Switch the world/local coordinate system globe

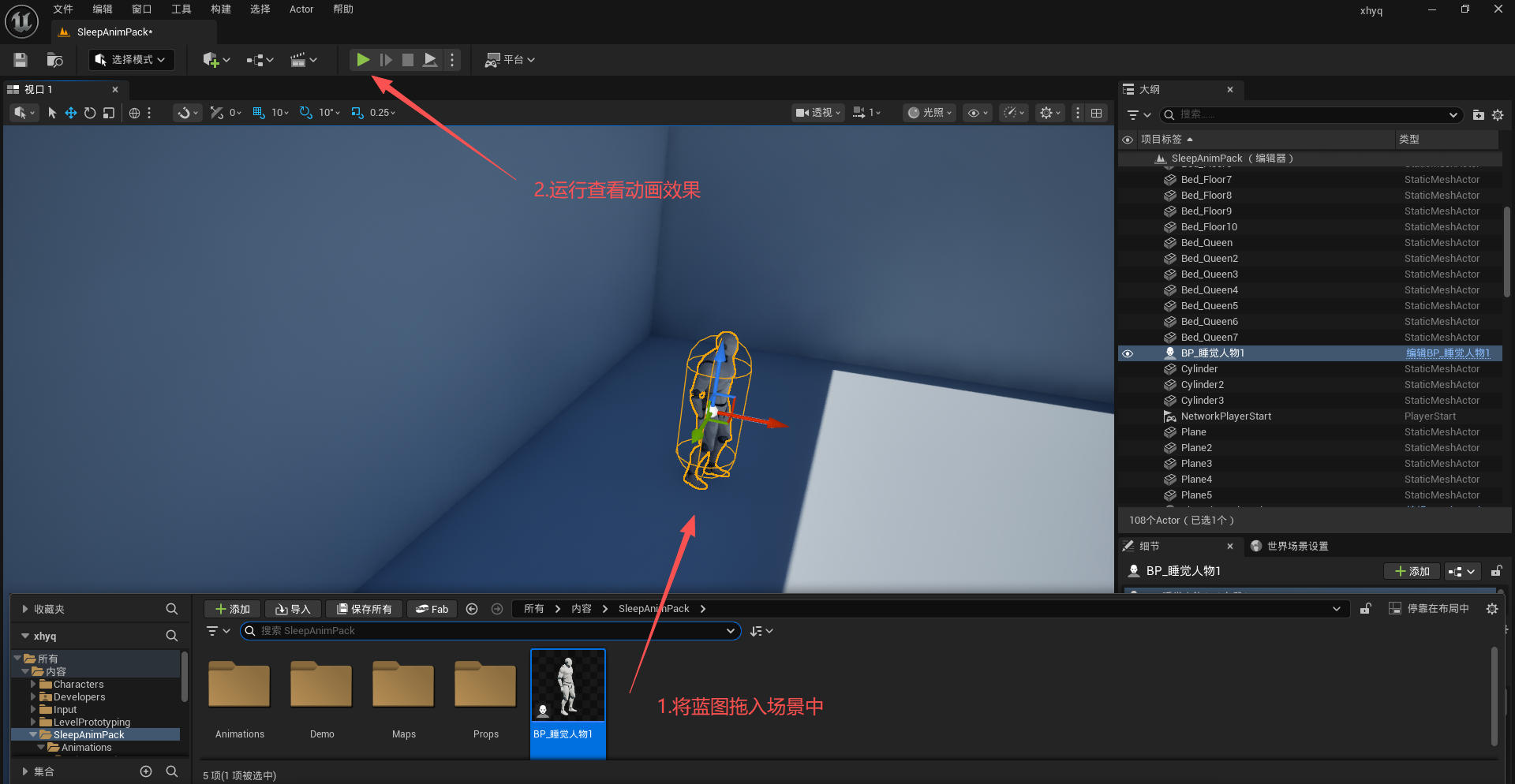pos(135,113)
